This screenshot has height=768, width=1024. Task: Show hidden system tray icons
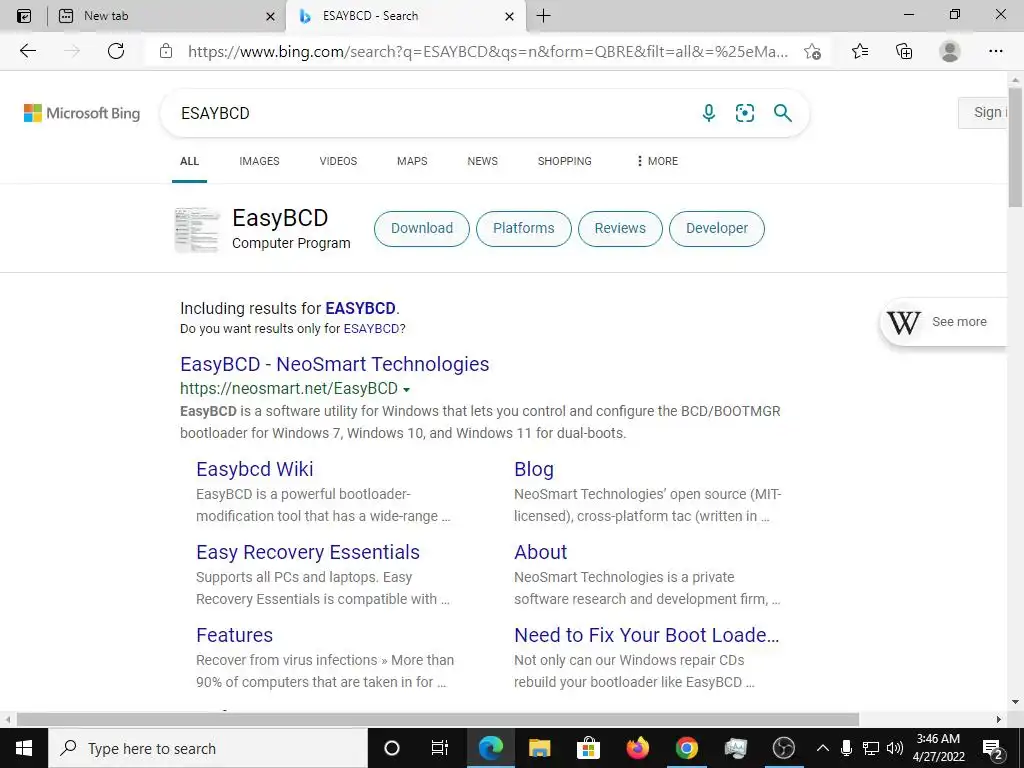point(823,748)
